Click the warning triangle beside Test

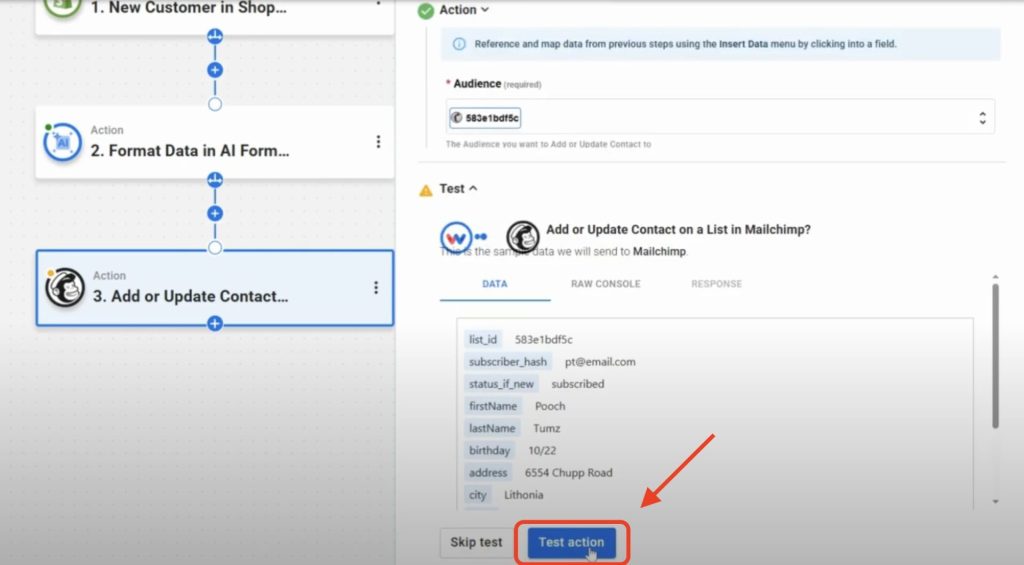click(426, 190)
